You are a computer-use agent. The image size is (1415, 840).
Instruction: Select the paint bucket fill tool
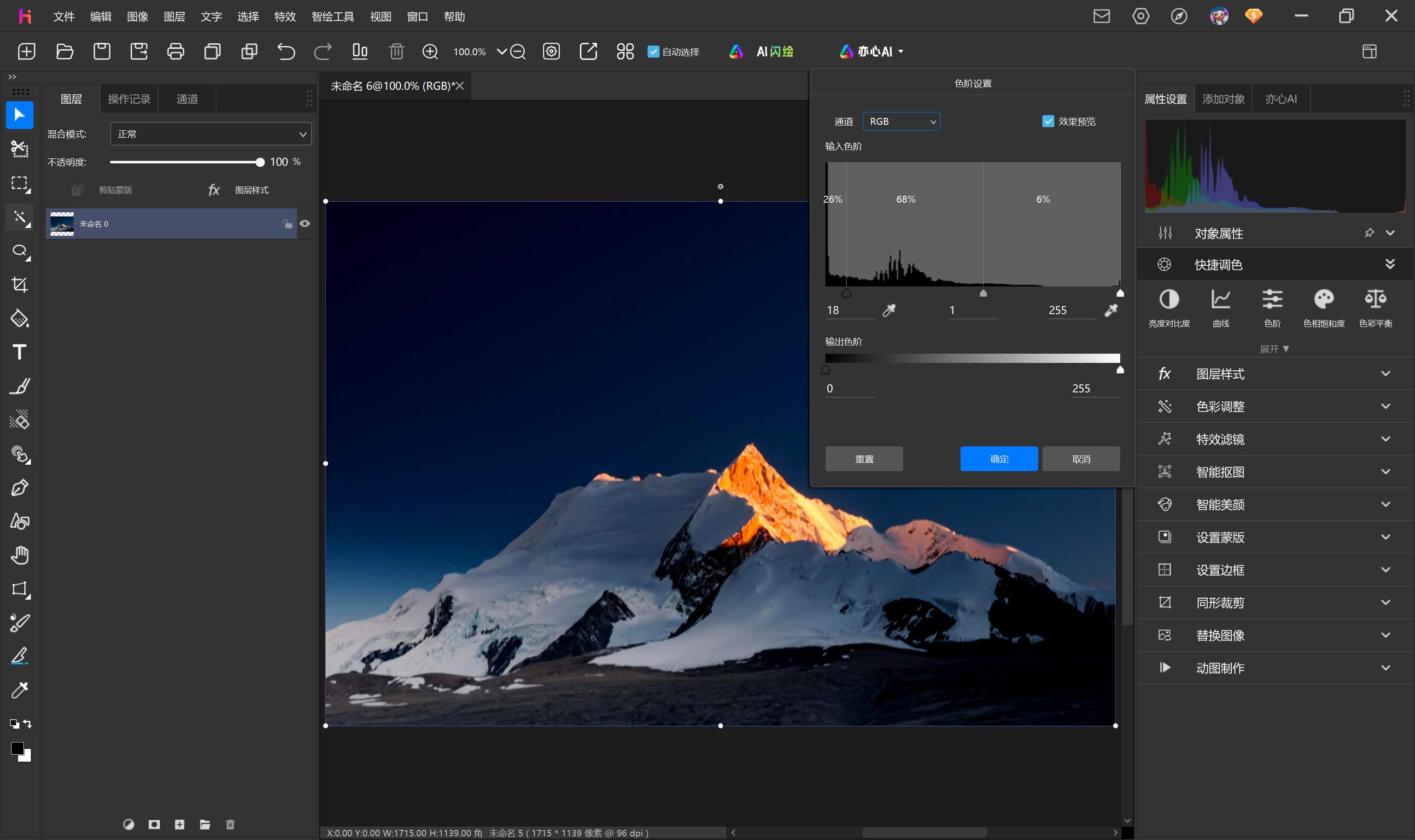click(x=20, y=318)
